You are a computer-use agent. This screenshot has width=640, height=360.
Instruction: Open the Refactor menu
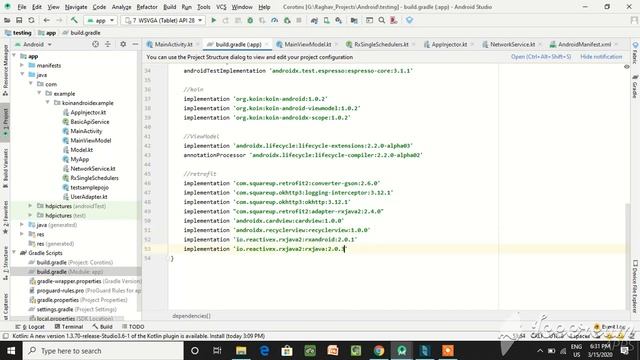pos(147,7)
